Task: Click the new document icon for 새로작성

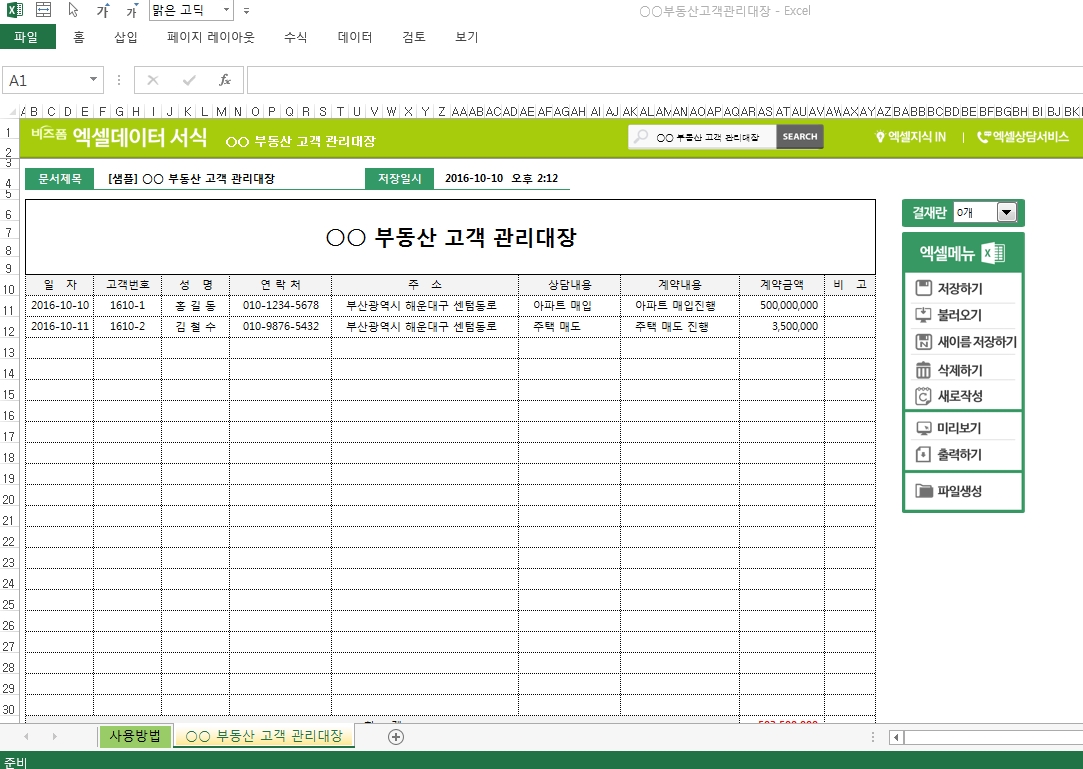Action: coord(923,396)
